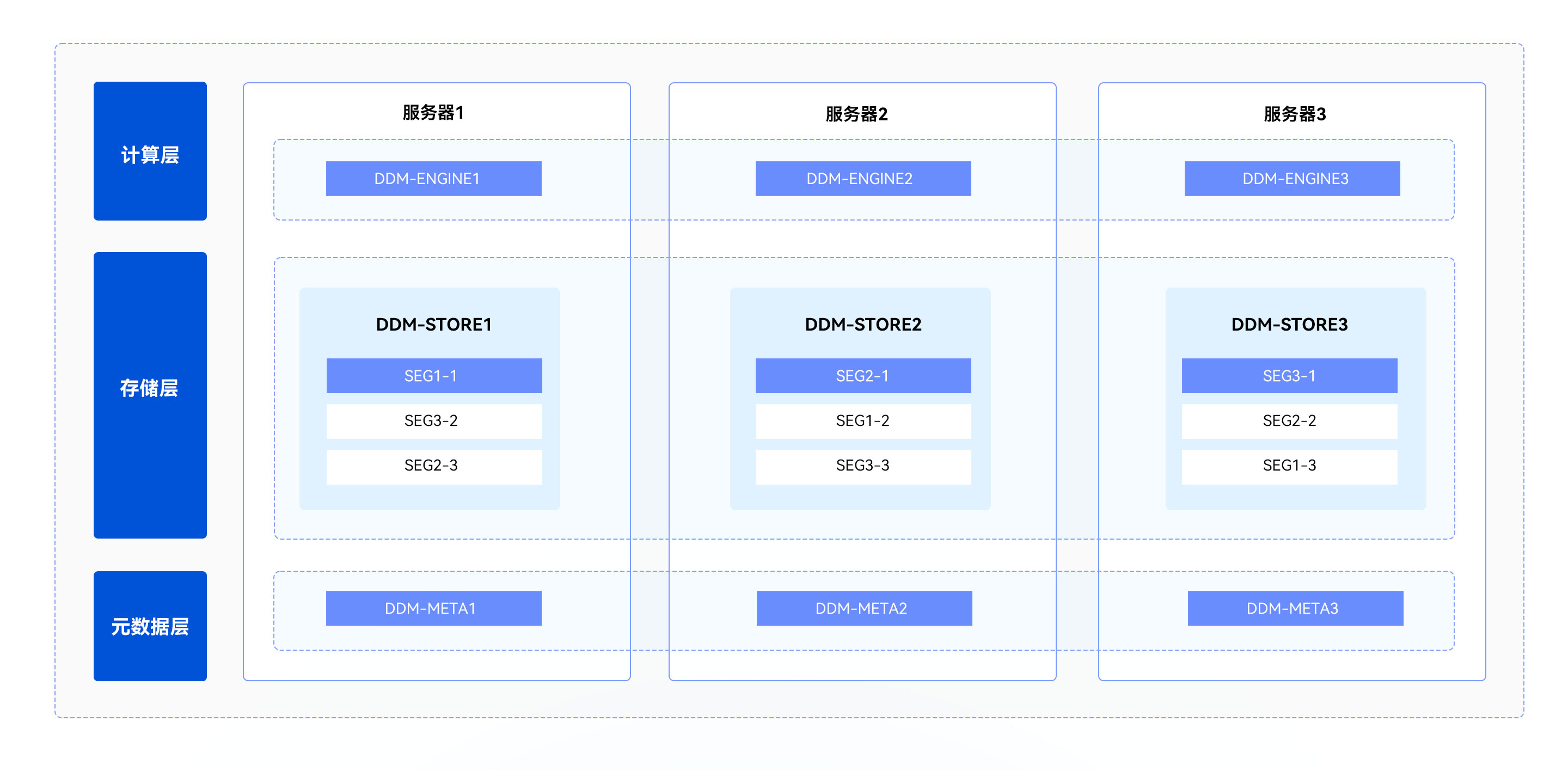This screenshot has width=1568, height=770.
Task: Select the SEG3-2 segment replica
Action: pos(433,420)
